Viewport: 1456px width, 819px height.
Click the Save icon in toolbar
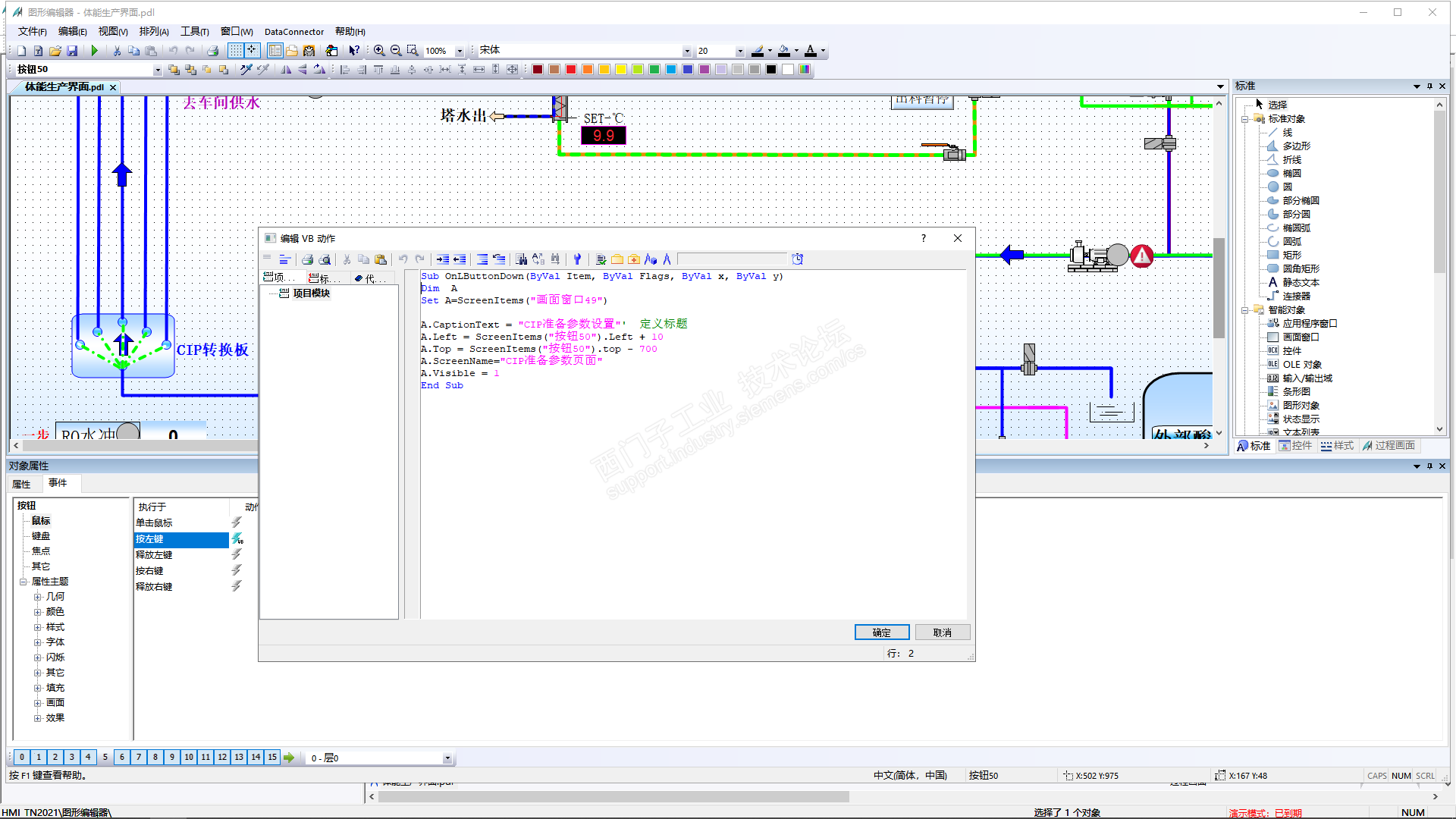tap(72, 51)
